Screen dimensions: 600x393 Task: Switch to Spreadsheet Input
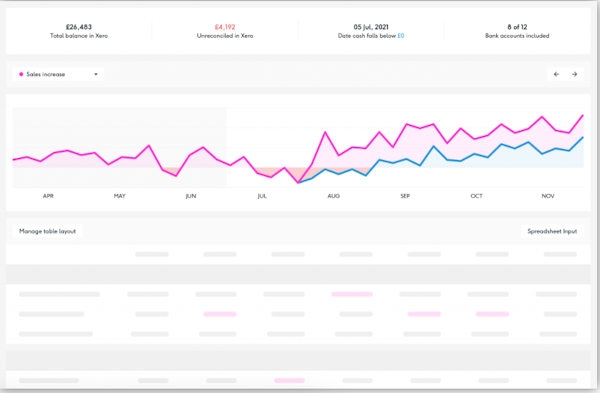(552, 231)
